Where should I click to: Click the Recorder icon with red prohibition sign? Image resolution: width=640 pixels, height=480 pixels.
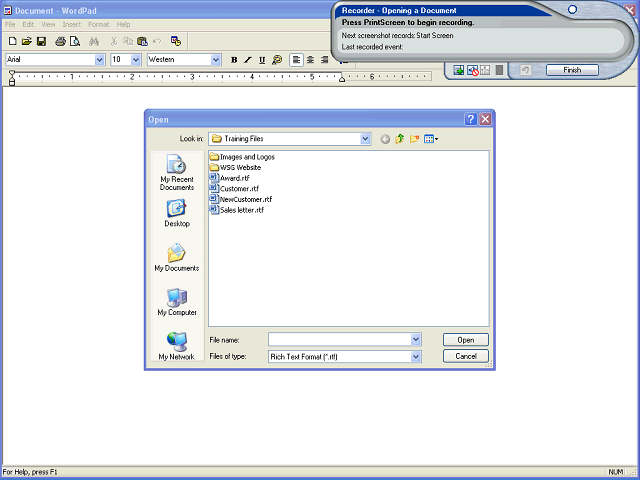point(472,70)
